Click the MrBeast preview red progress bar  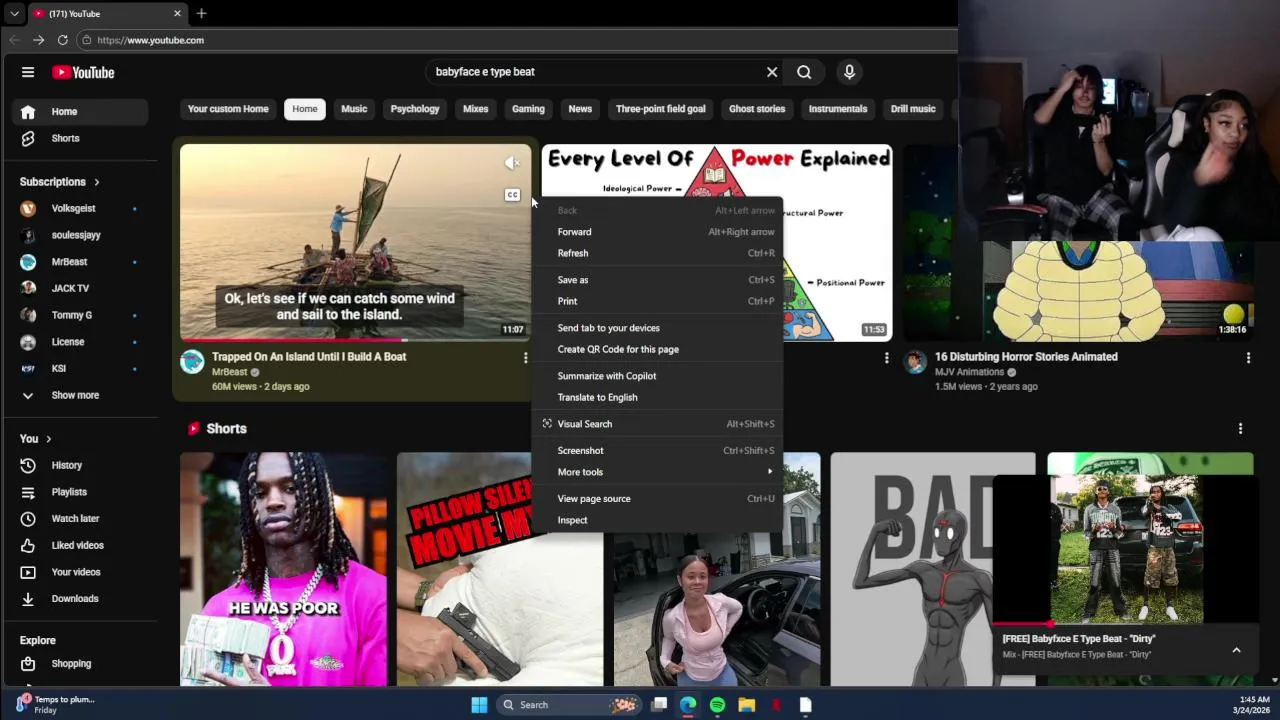coord(292,340)
